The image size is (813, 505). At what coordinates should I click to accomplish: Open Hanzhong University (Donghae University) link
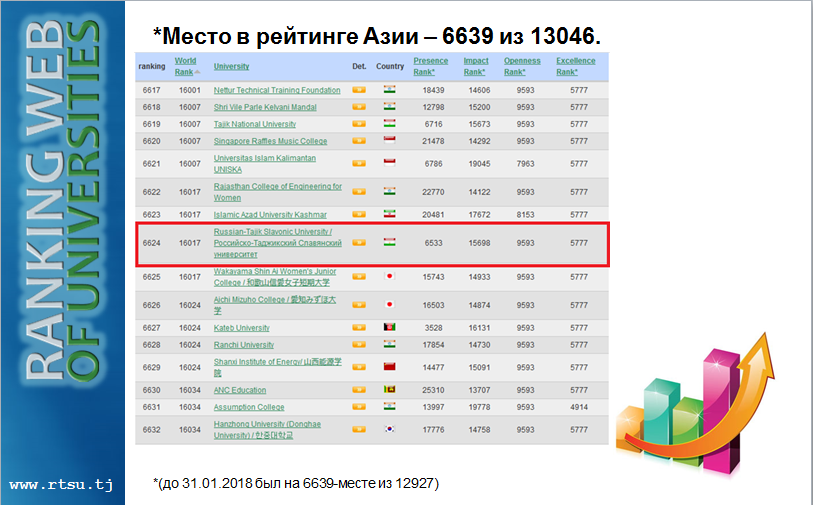click(x=267, y=430)
